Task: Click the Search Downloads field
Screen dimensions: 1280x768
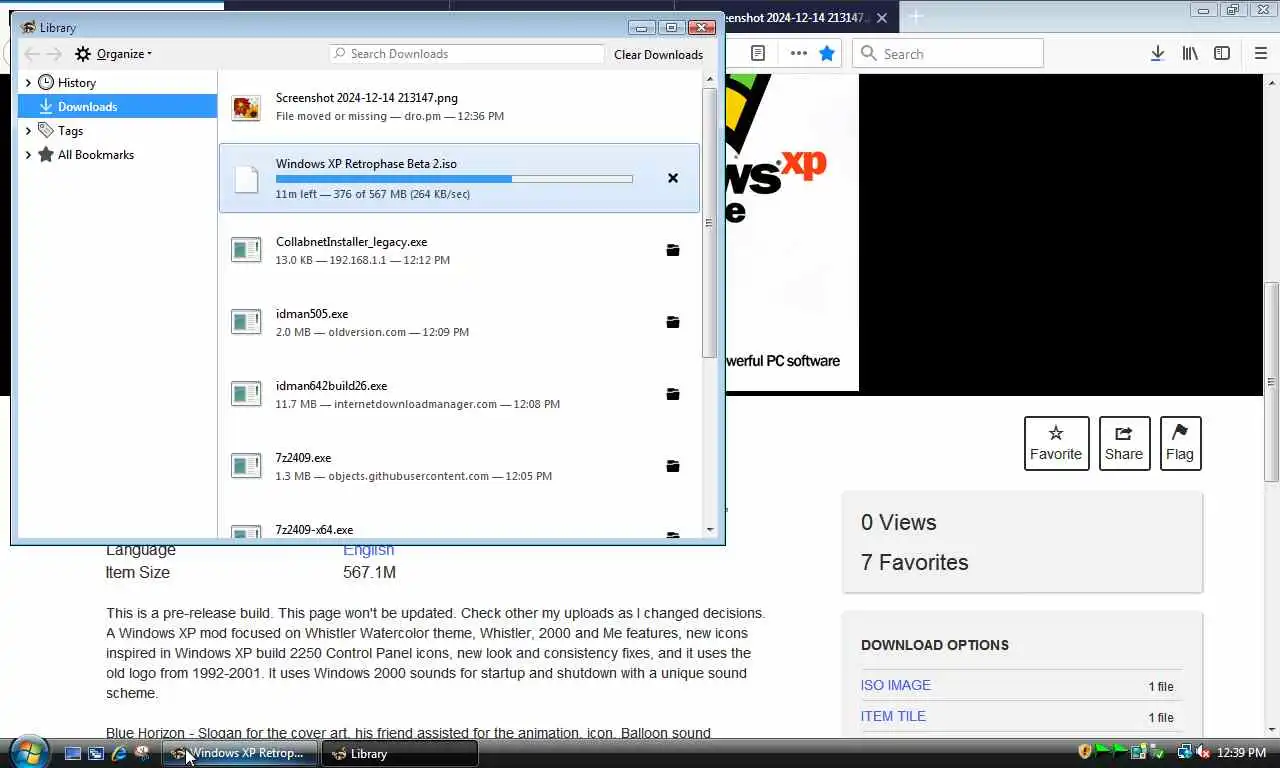Action: (x=466, y=54)
